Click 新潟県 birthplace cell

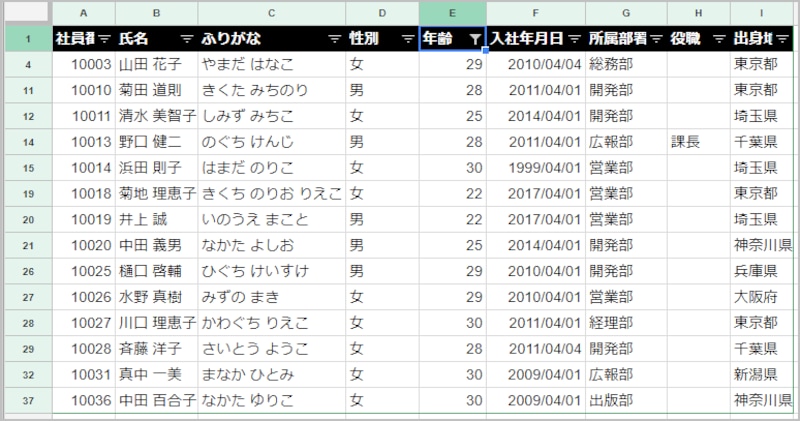tap(762, 375)
